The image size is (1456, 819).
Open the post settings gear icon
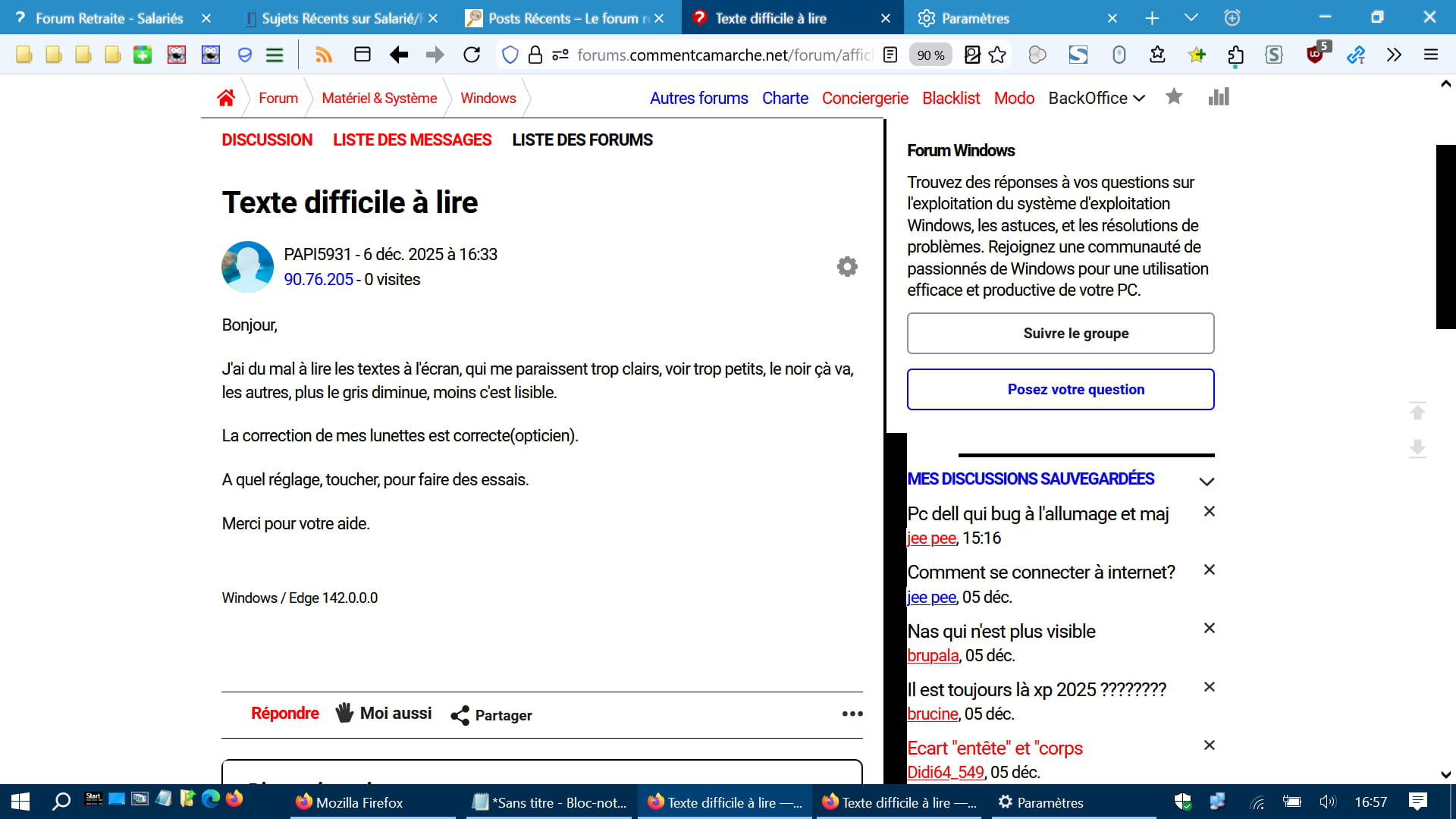847,267
